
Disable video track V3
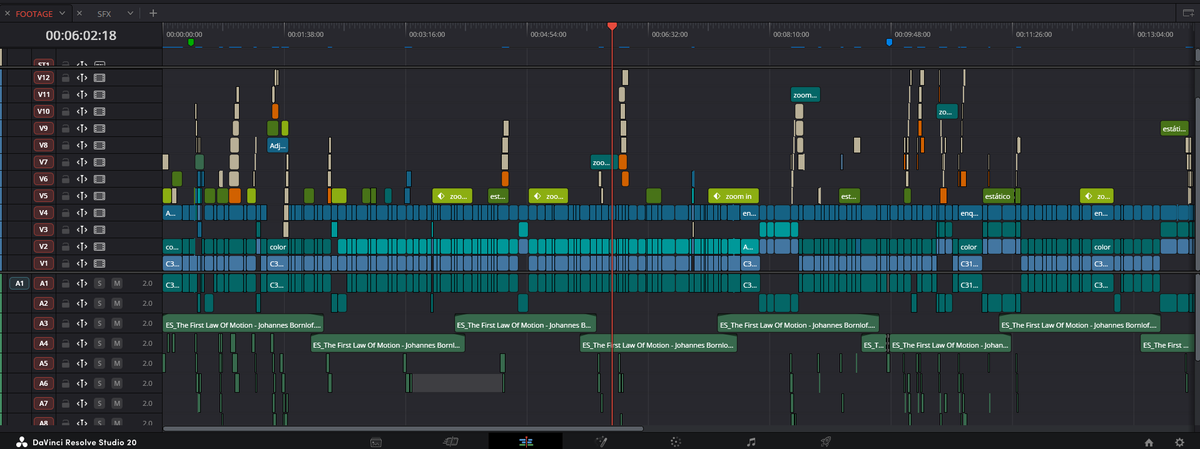click(x=100, y=230)
